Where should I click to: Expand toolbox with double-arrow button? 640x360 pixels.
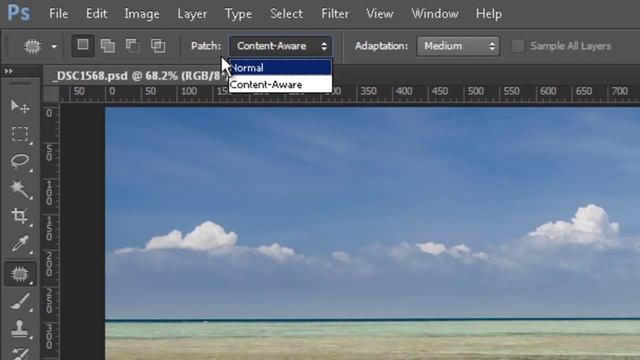coord(8,71)
